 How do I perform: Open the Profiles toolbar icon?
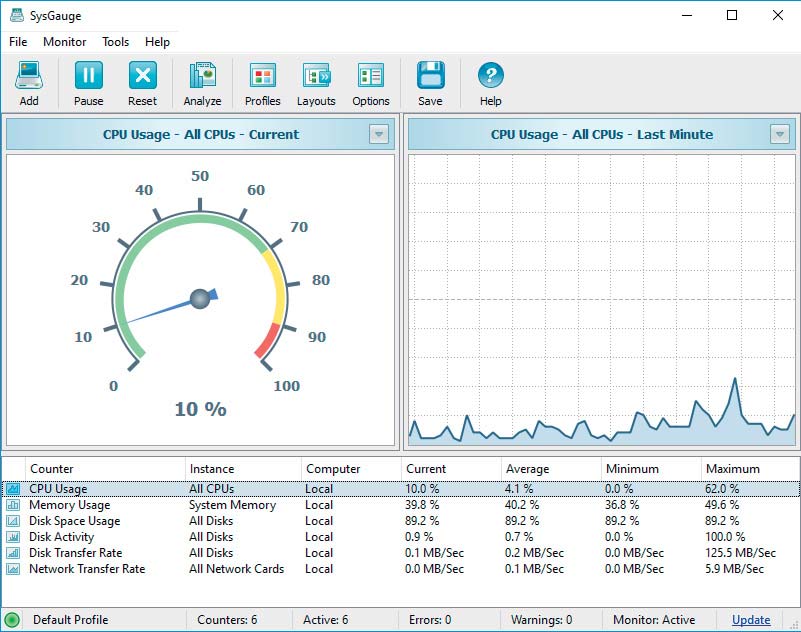tap(263, 76)
